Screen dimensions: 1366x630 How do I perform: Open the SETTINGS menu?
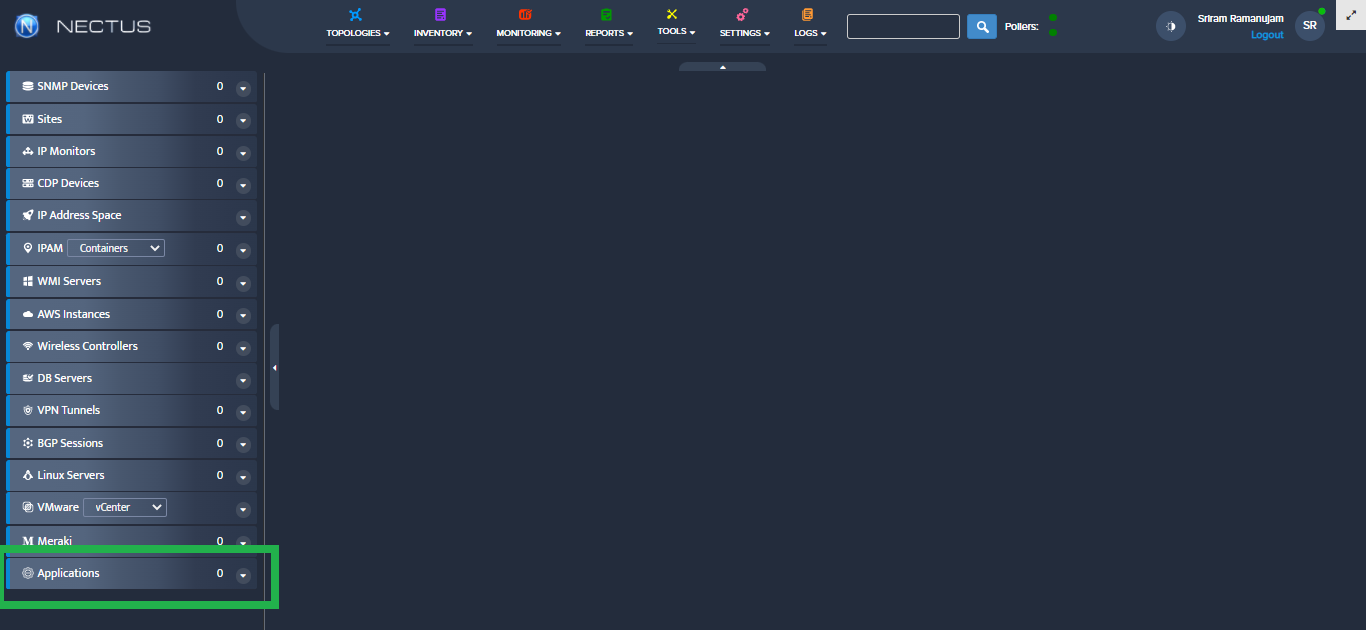(745, 33)
